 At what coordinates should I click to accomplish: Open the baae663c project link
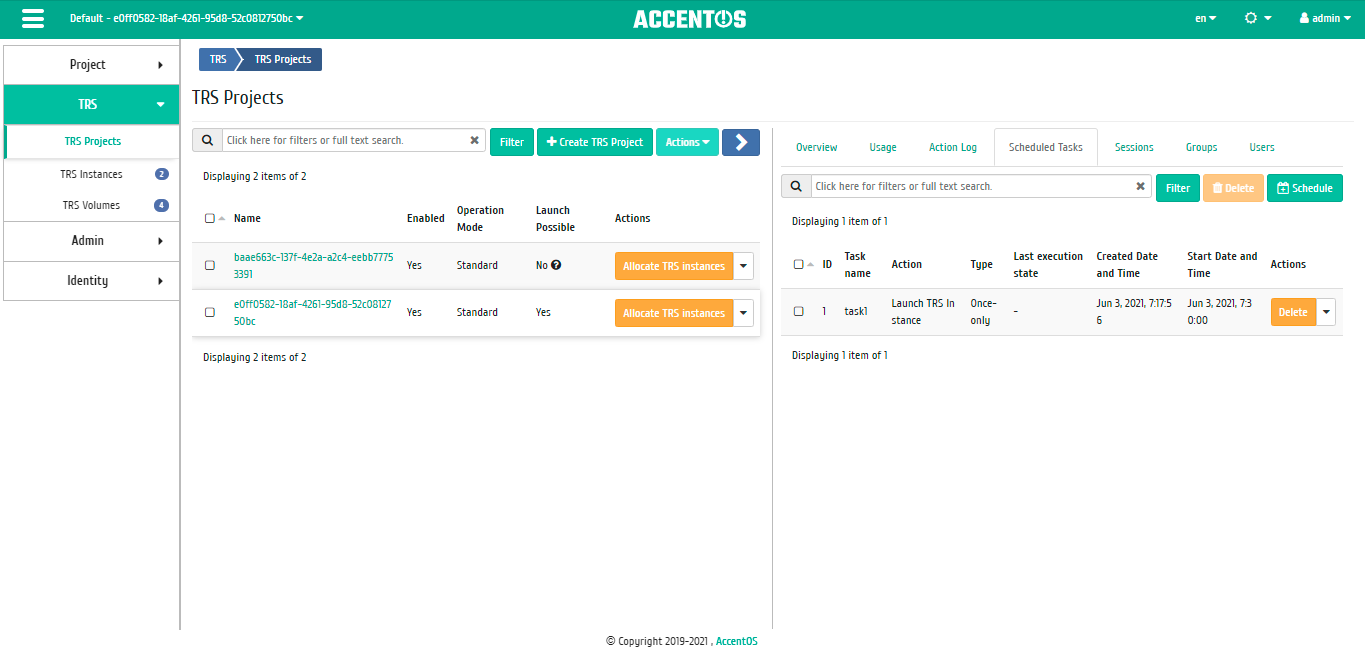pyautogui.click(x=313, y=265)
